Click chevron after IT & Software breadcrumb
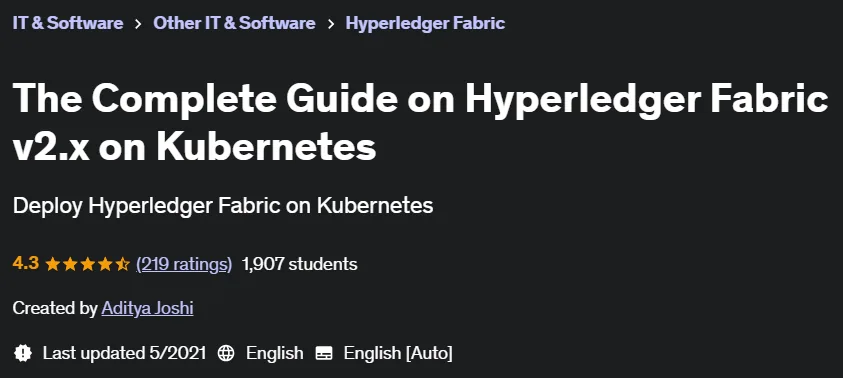Image resolution: width=843 pixels, height=378 pixels. coord(138,24)
